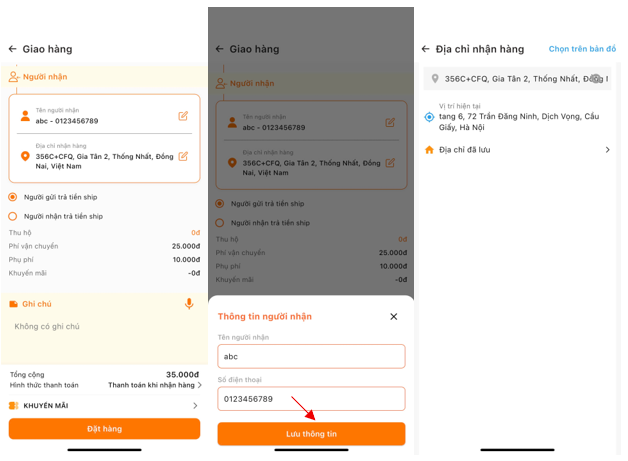Close the Thông tin người nhận popup
The image size is (628, 461).
tap(393, 317)
